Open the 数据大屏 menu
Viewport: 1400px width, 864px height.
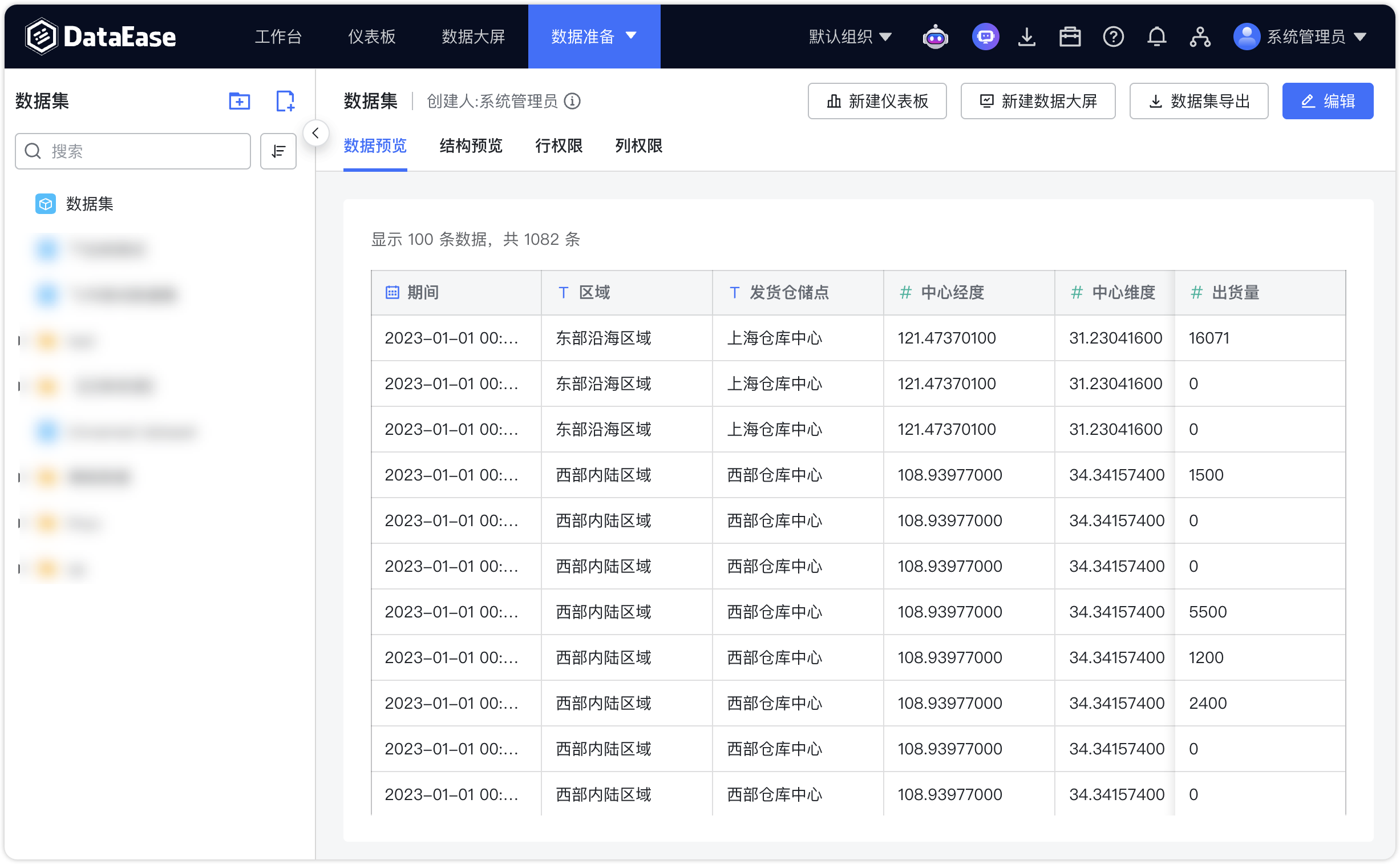pyautogui.click(x=474, y=37)
